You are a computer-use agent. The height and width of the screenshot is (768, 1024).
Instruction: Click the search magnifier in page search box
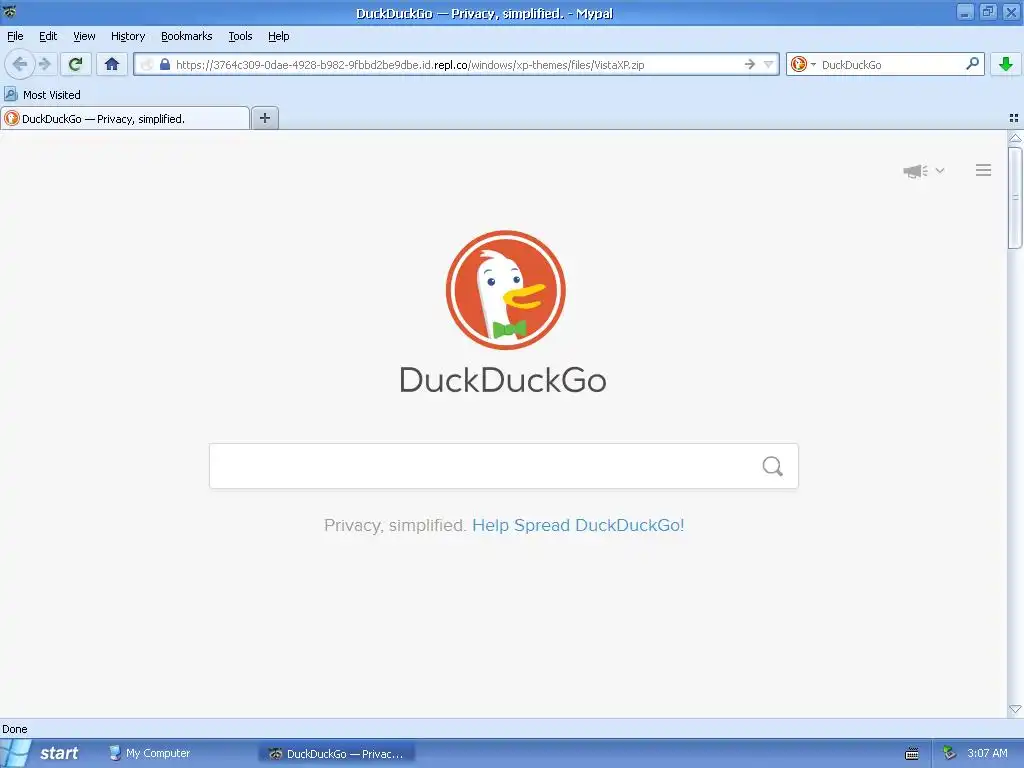[x=773, y=466]
